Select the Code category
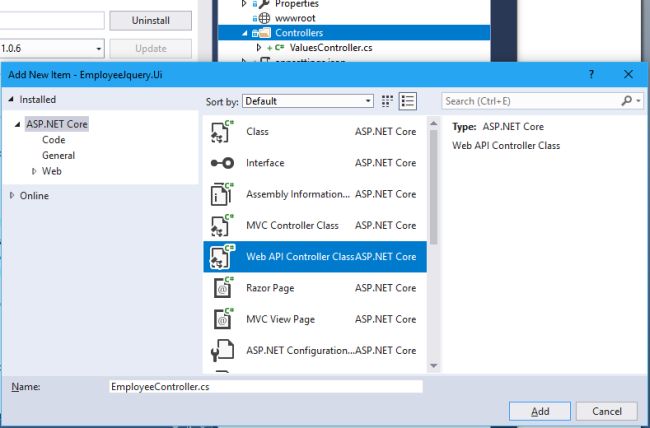This screenshot has height=428, width=650. [53, 140]
